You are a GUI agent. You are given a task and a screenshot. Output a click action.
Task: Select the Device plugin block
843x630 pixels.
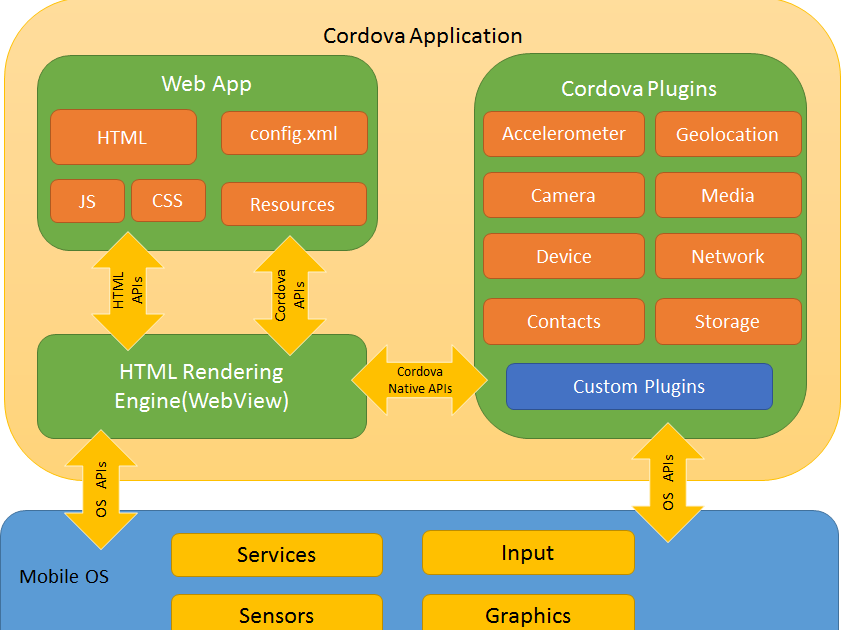tap(563, 256)
